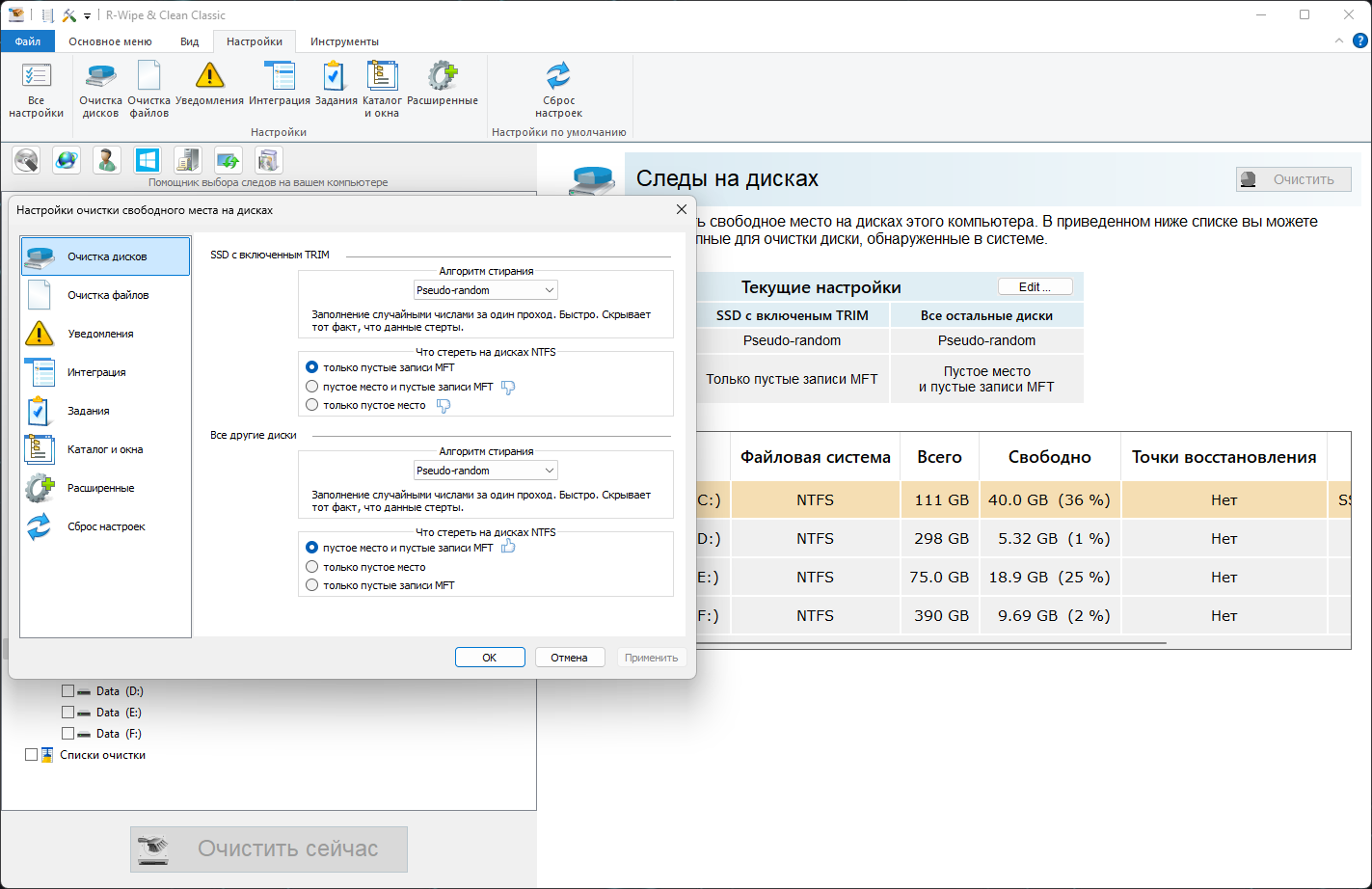
Task: Tick the Списки очистки checkbox
Action: [x=31, y=755]
